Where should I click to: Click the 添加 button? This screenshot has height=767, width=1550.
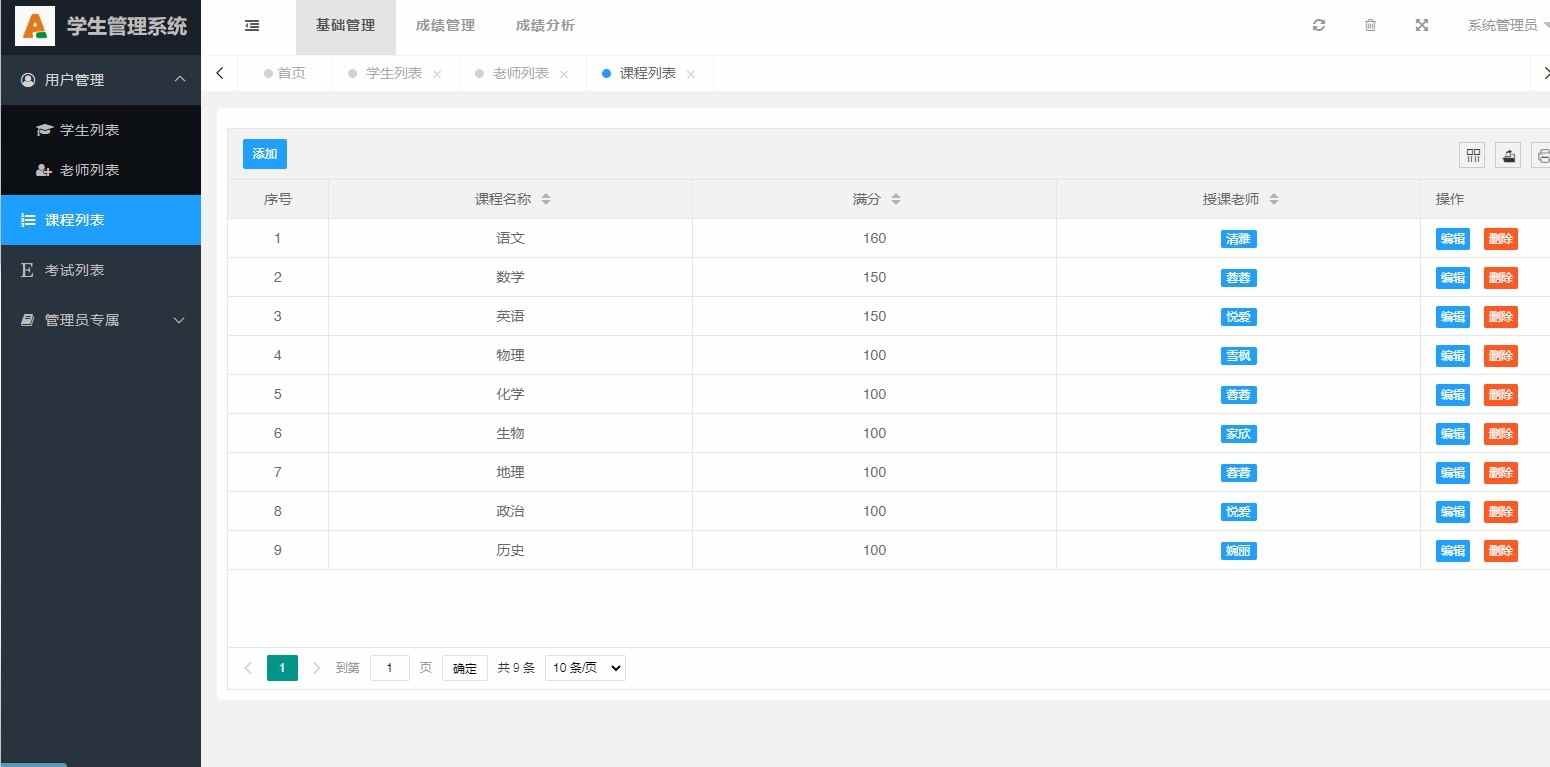[264, 154]
